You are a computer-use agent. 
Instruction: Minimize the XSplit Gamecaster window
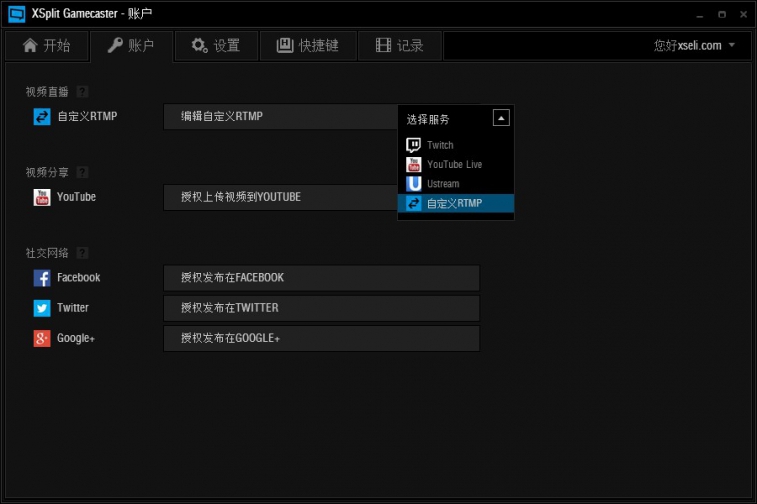[700, 15]
